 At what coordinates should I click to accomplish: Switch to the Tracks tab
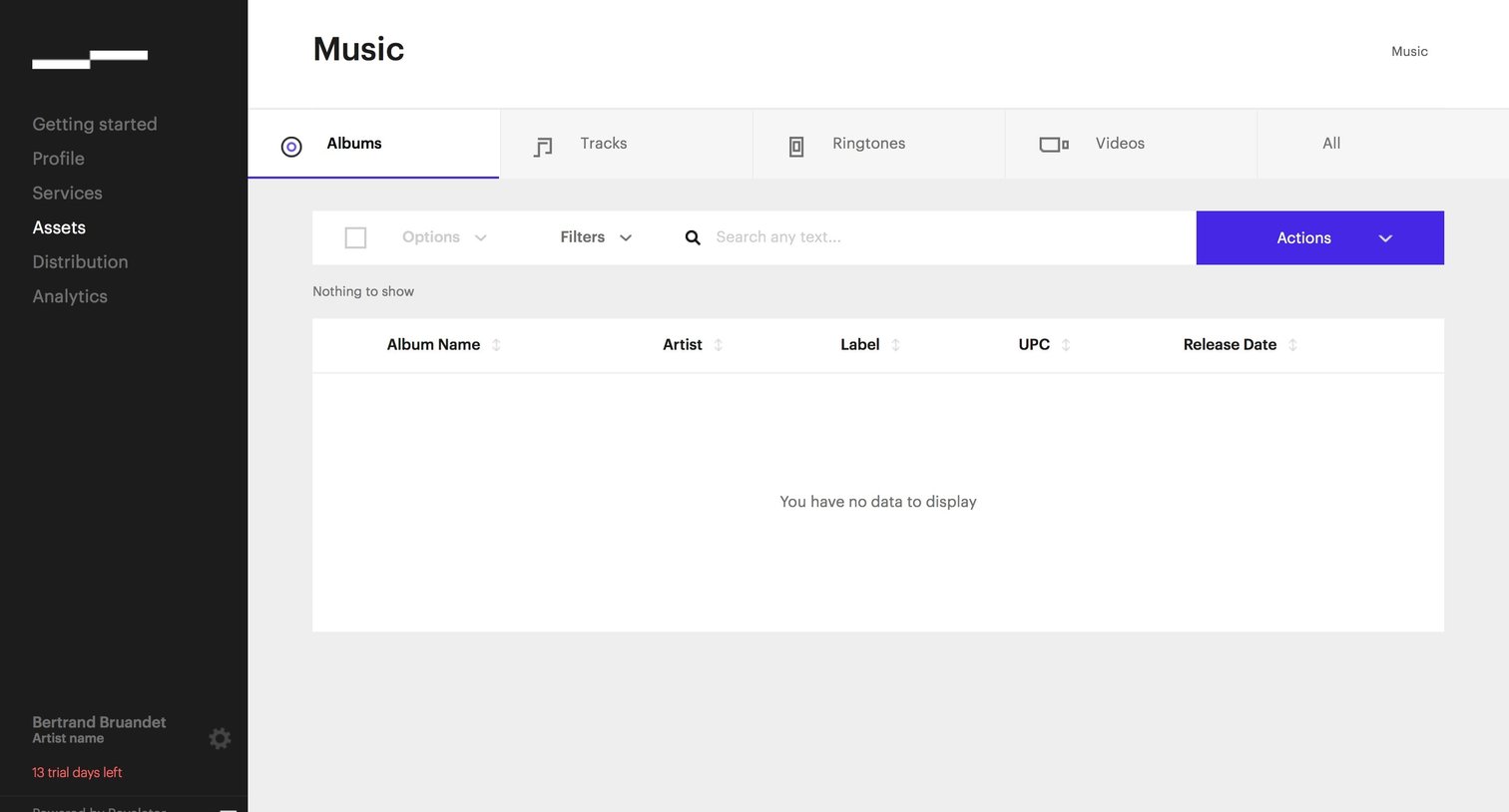coord(626,144)
